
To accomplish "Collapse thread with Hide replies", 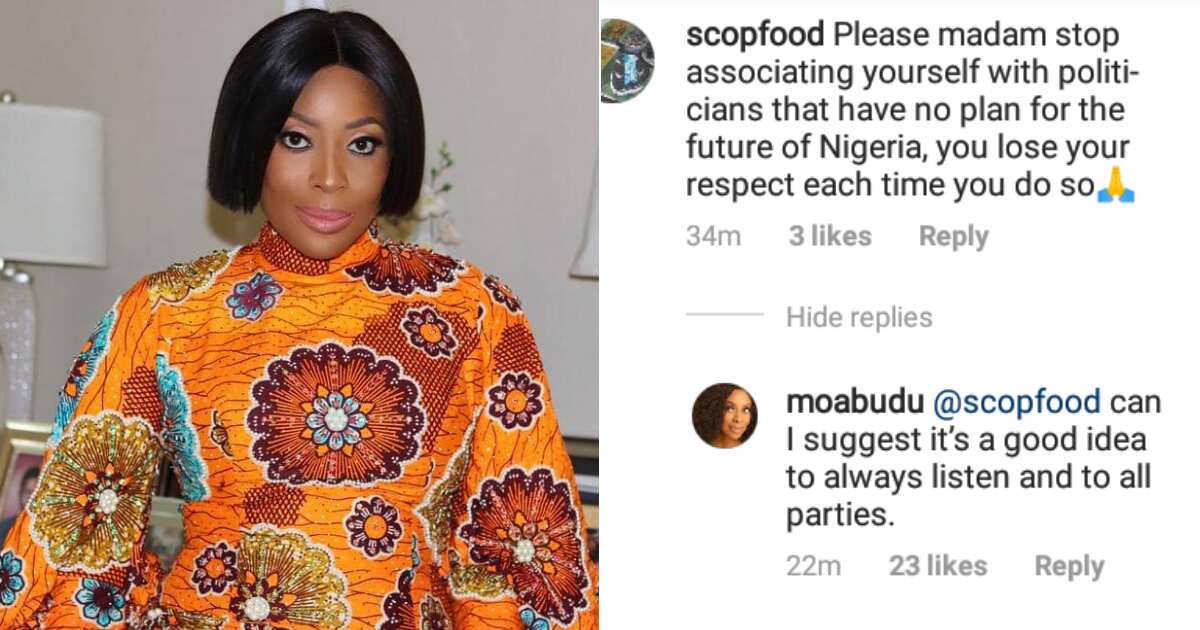I will click(859, 318).
